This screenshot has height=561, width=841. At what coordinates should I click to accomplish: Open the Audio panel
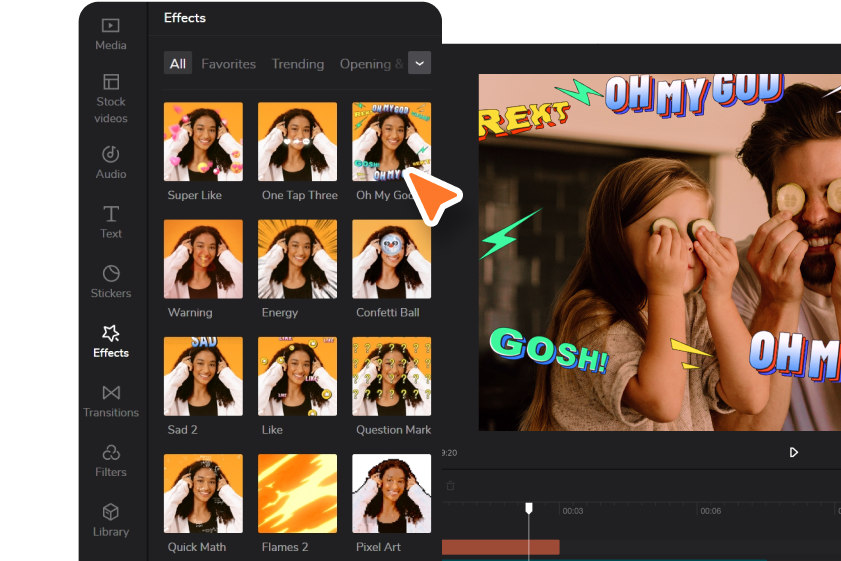pyautogui.click(x=110, y=163)
